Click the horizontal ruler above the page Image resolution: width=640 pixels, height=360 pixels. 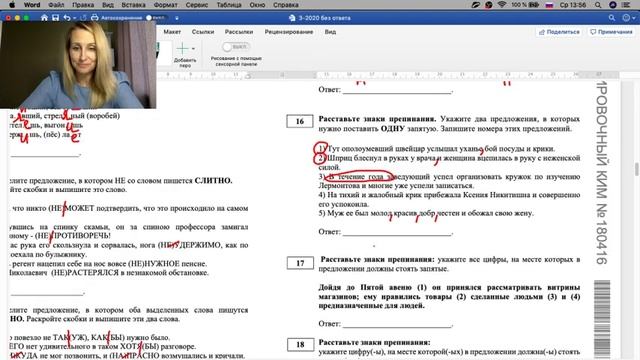(x=388, y=75)
